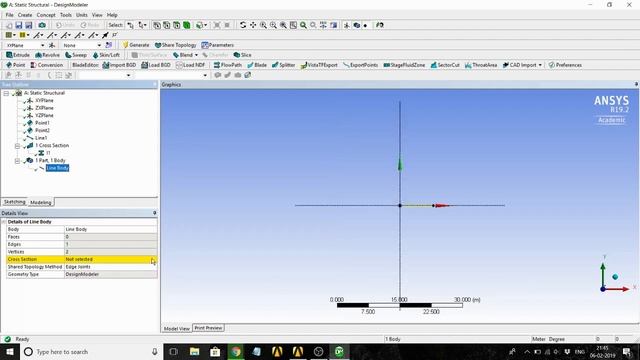Select the Skin/Loft tool
The width and height of the screenshot is (640, 360).
[x=106, y=55]
